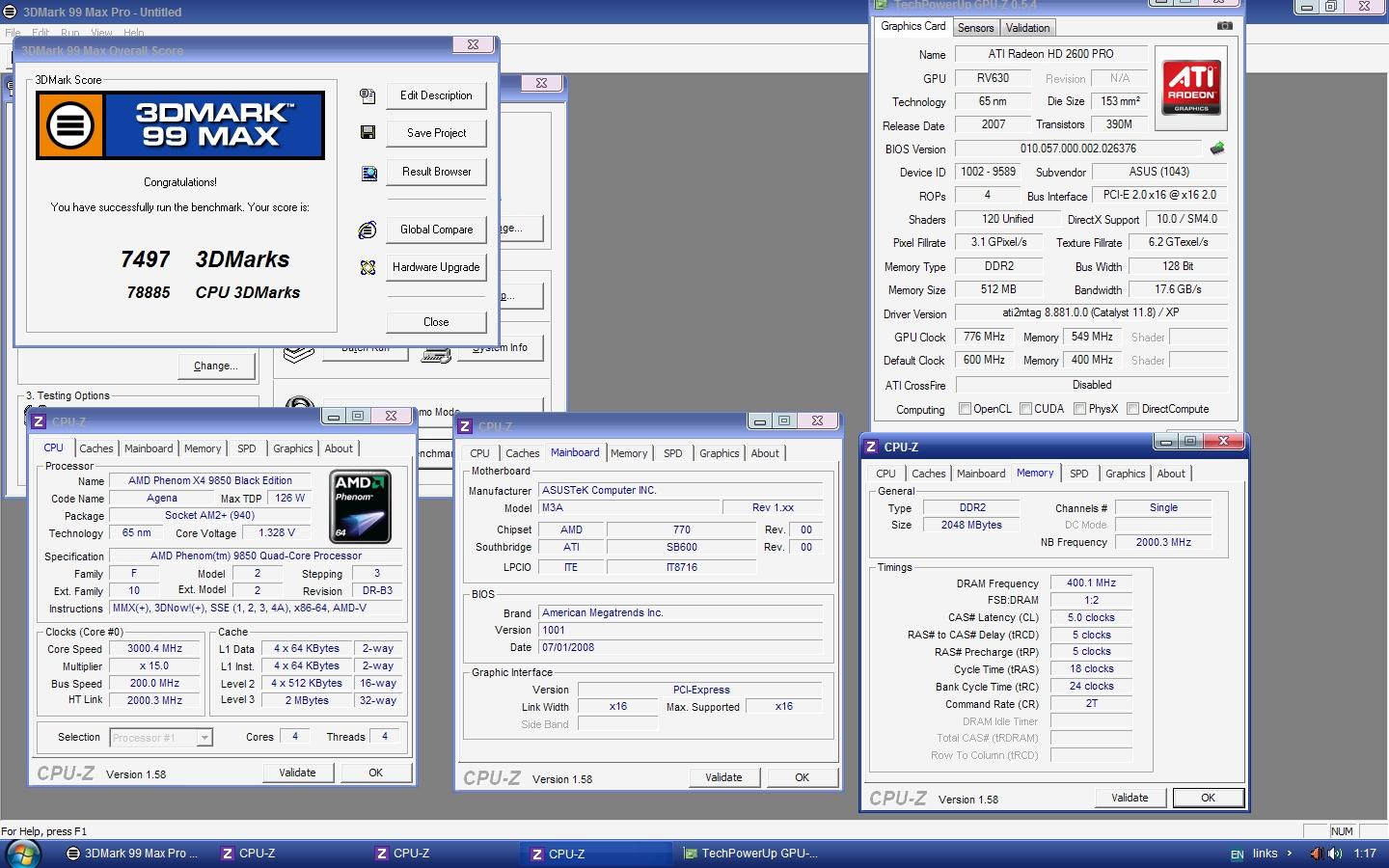
Task: Expand the taskbar links toolbar chevron
Action: [1290, 854]
